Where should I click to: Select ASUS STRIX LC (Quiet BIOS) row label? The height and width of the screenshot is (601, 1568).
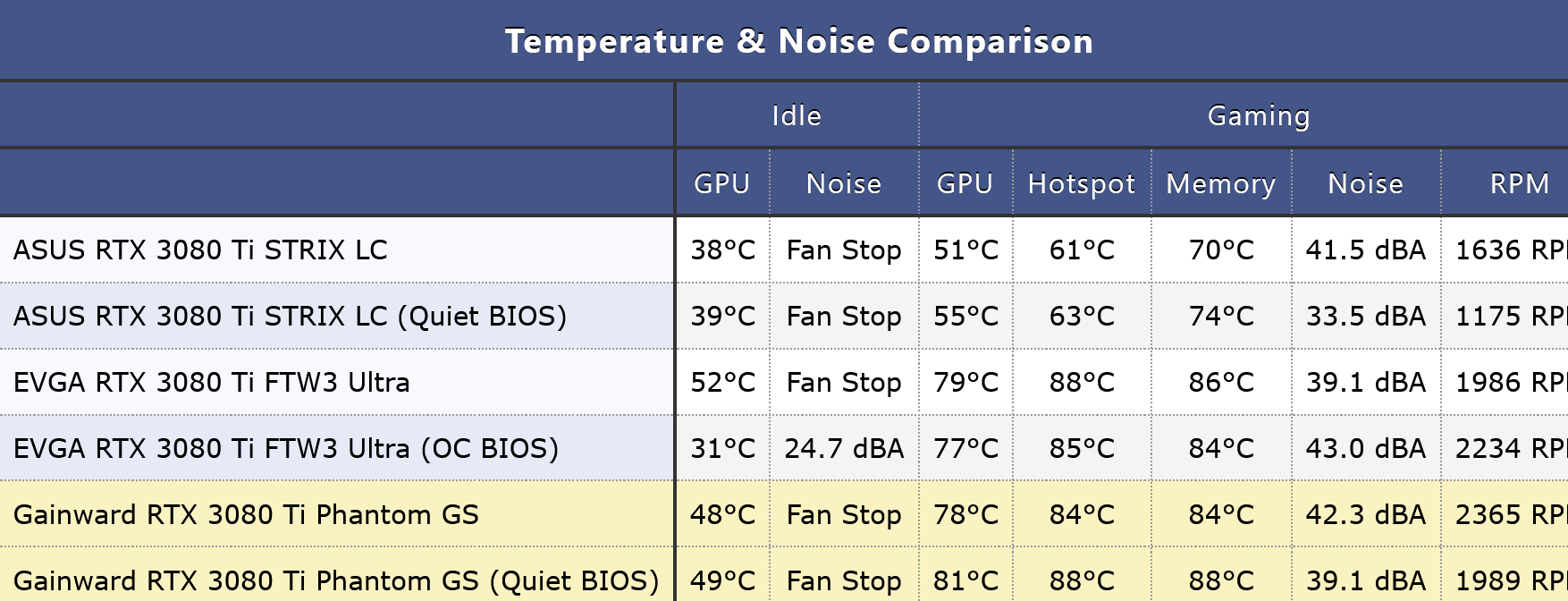(290, 316)
